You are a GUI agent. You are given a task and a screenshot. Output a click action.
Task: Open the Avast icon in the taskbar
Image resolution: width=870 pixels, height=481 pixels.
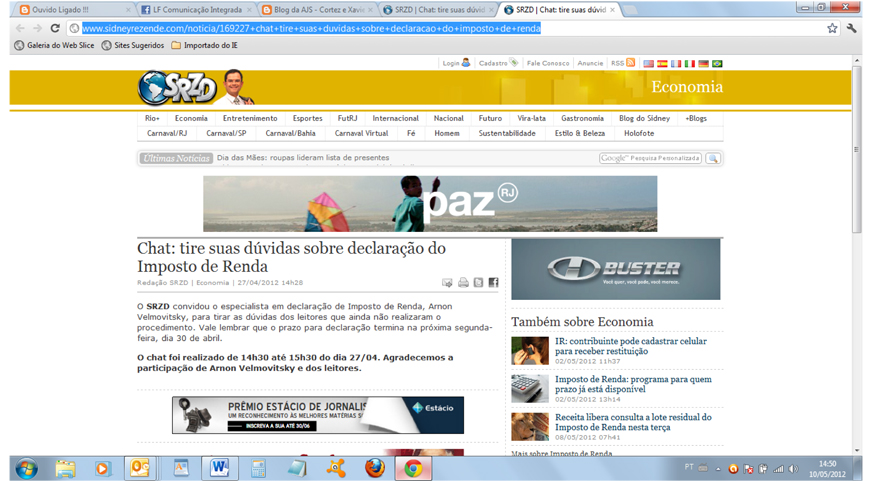(335, 469)
